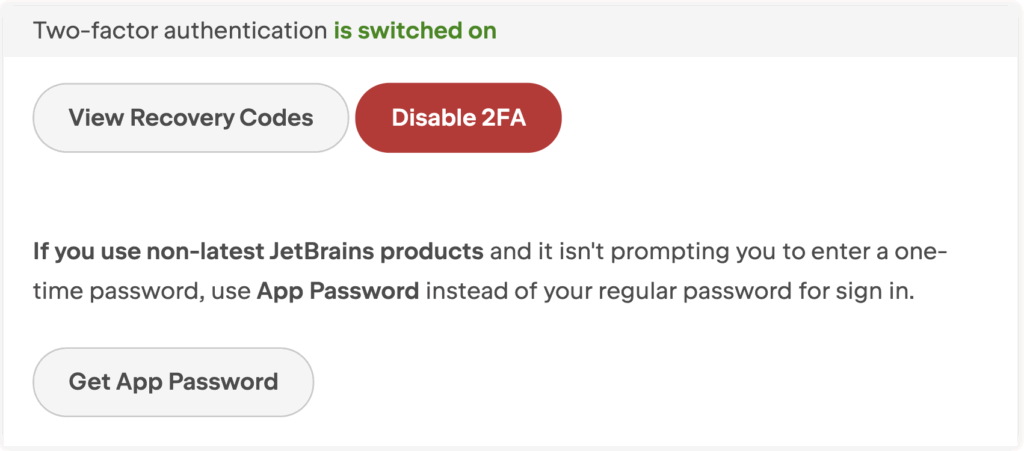Request a Get App Password
This screenshot has width=1024, height=451.
click(173, 382)
